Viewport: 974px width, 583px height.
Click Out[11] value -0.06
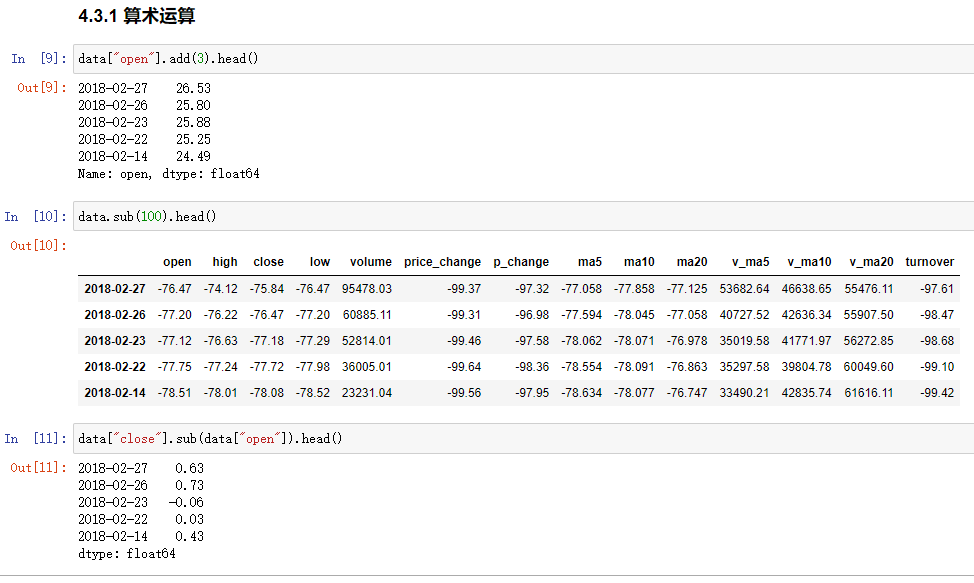click(x=186, y=502)
